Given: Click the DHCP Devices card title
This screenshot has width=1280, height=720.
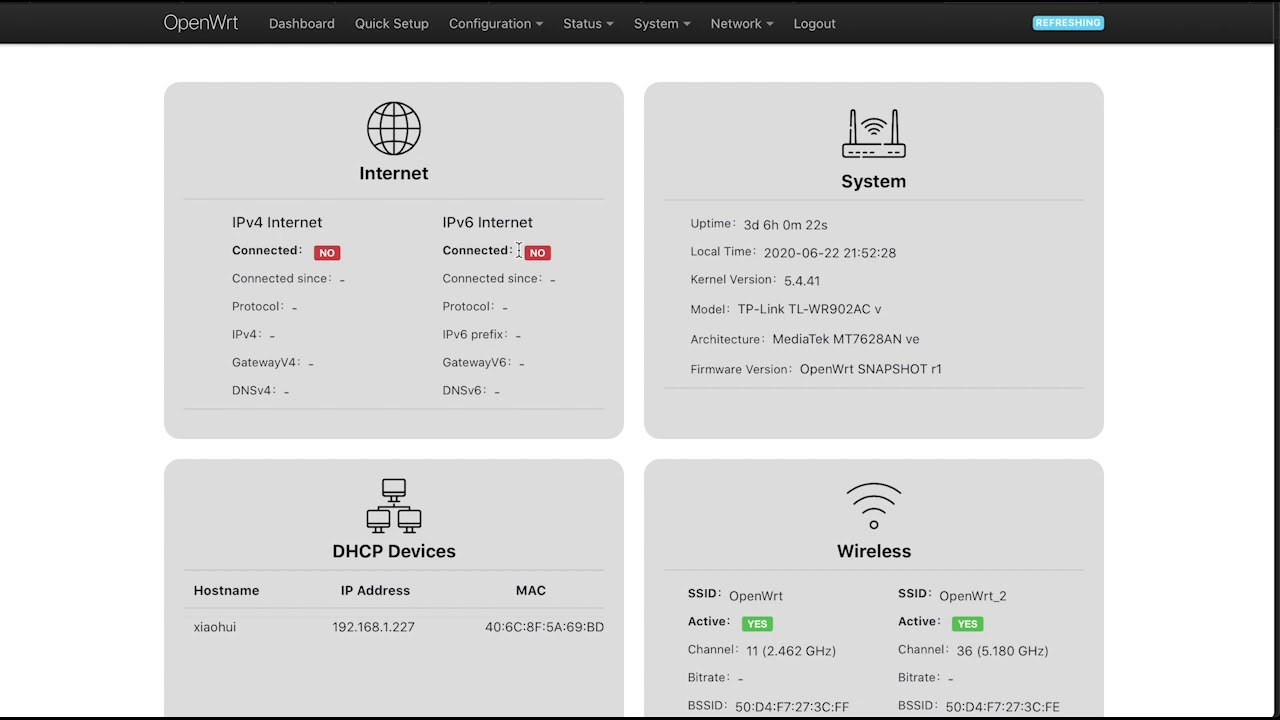Looking at the screenshot, I should pos(393,551).
